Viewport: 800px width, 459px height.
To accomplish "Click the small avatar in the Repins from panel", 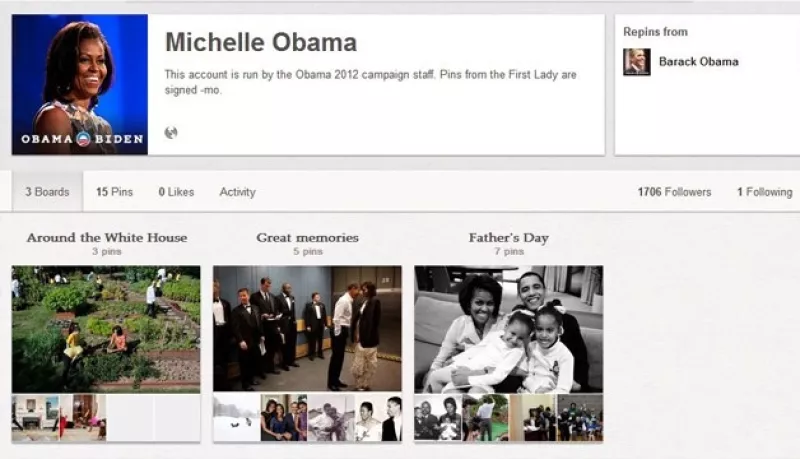I will [x=636, y=62].
